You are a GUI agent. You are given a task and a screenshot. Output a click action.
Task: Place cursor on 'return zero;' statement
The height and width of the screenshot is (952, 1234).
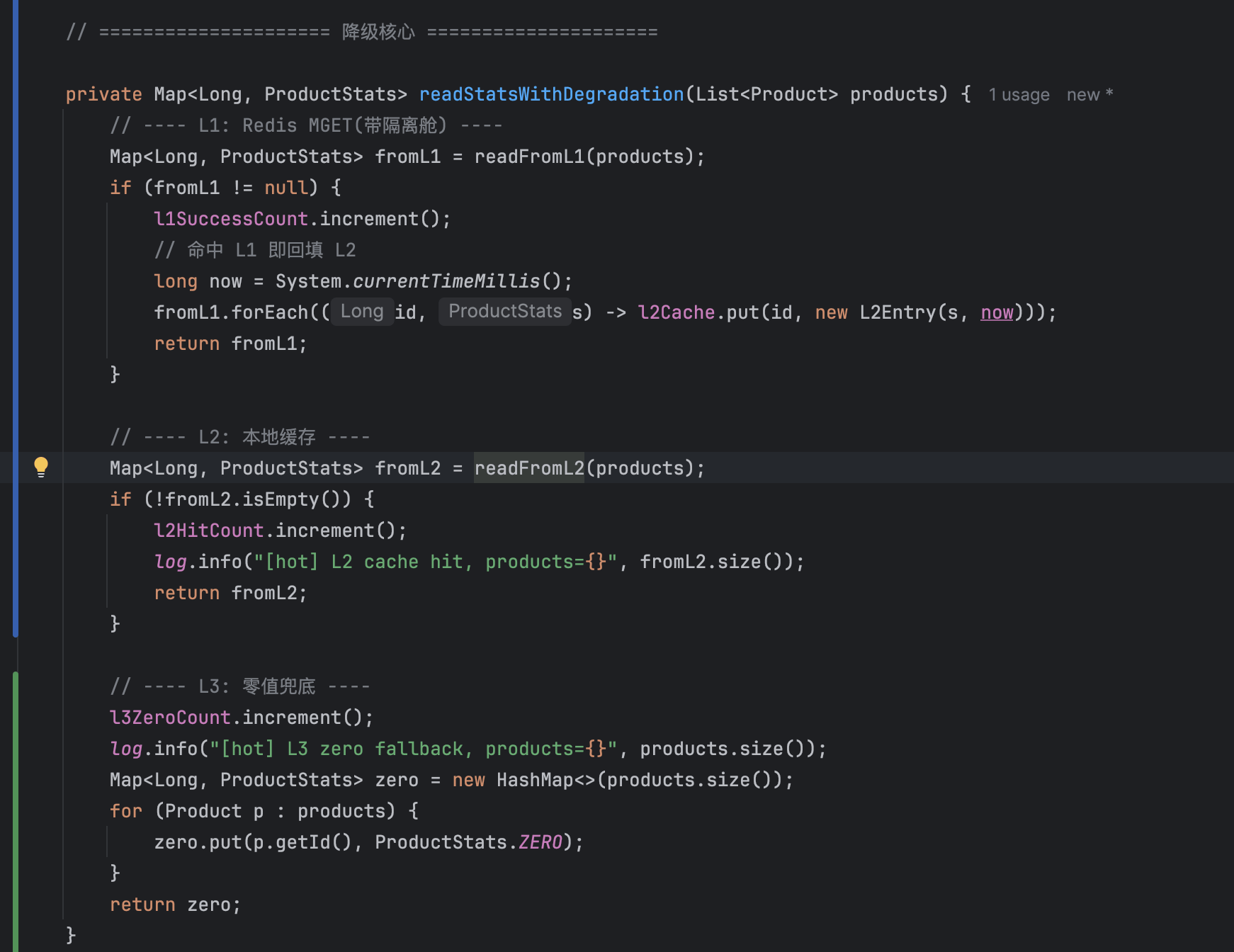[176, 905]
